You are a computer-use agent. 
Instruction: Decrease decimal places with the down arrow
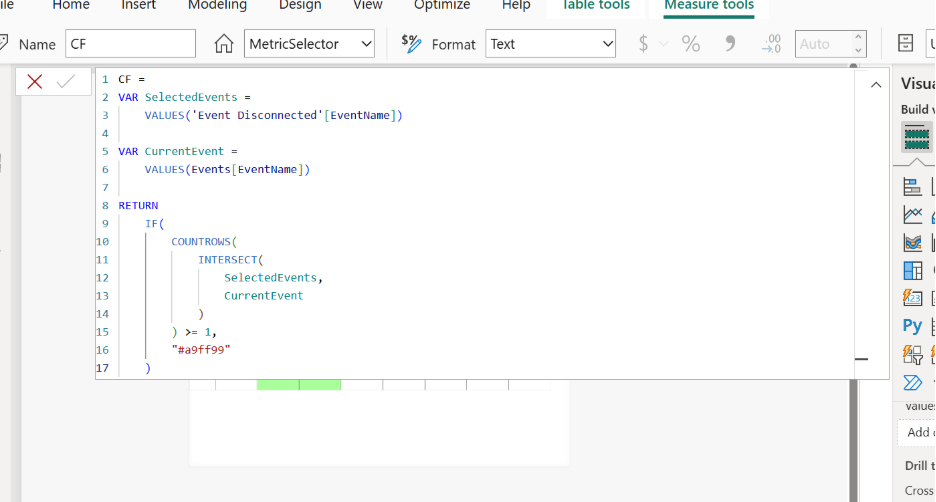click(x=858, y=51)
